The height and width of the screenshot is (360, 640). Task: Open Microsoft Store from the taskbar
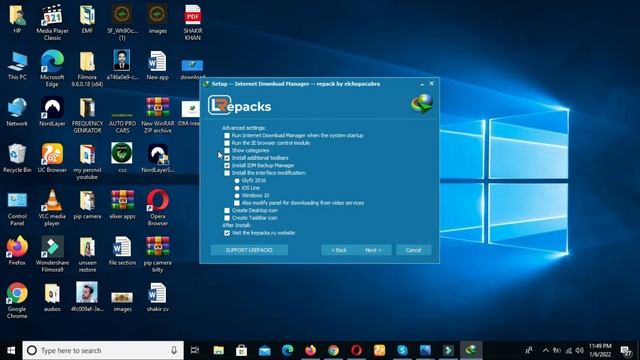click(242, 350)
